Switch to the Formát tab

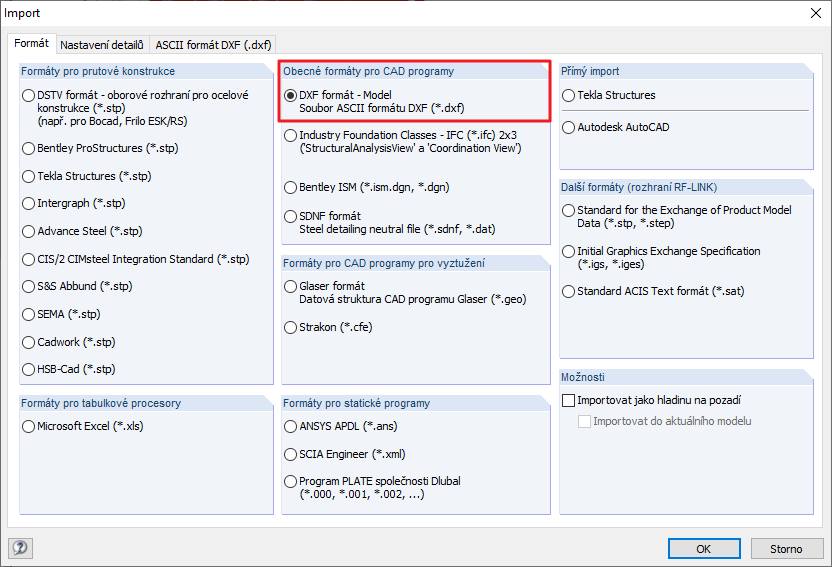tap(31, 43)
